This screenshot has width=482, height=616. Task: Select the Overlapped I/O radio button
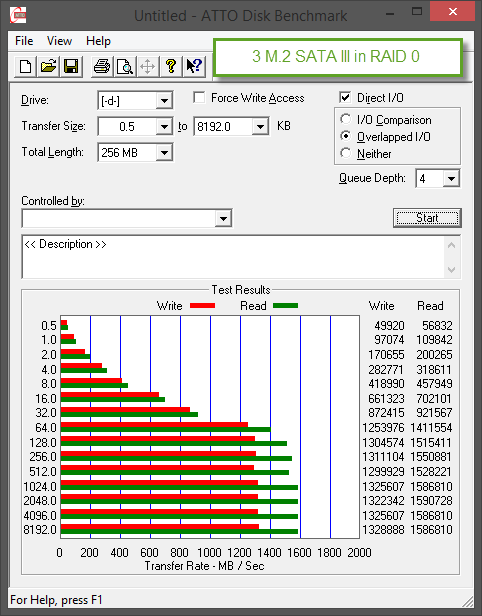coord(346,136)
